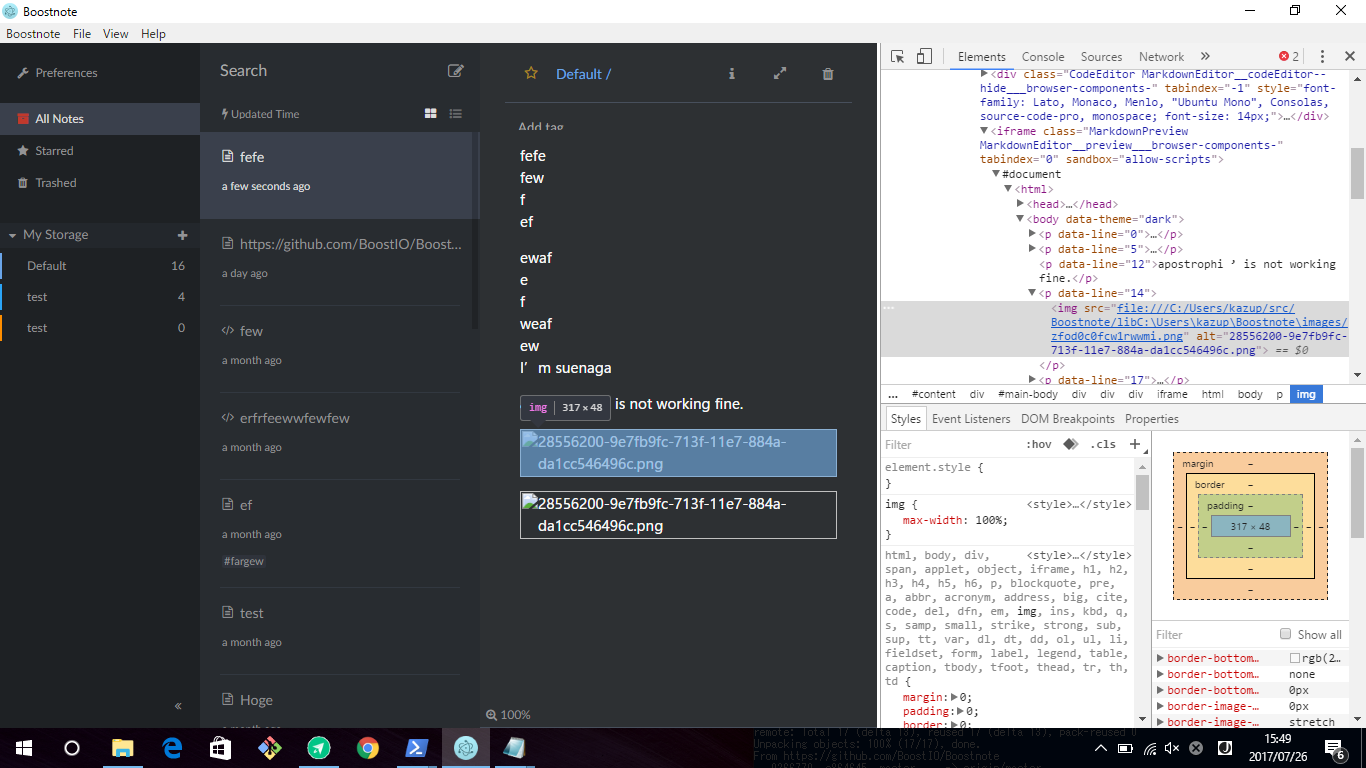
Task: Check the Show all checkbox
Action: tap(1286, 634)
